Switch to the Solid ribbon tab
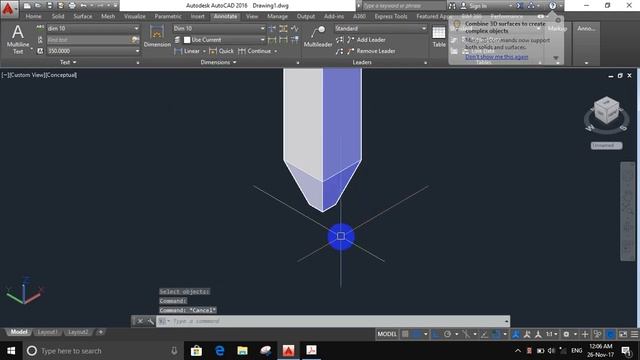Image resolution: width=640 pixels, height=360 pixels. point(58,16)
